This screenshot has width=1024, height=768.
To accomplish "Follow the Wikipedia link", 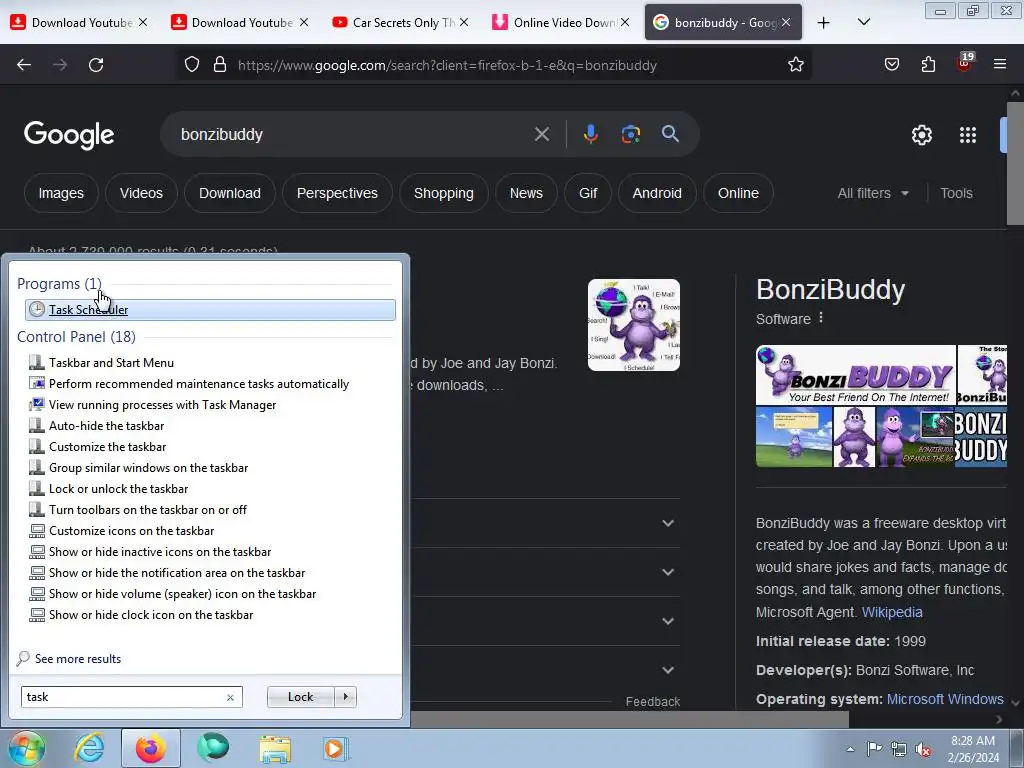I will [x=891, y=612].
